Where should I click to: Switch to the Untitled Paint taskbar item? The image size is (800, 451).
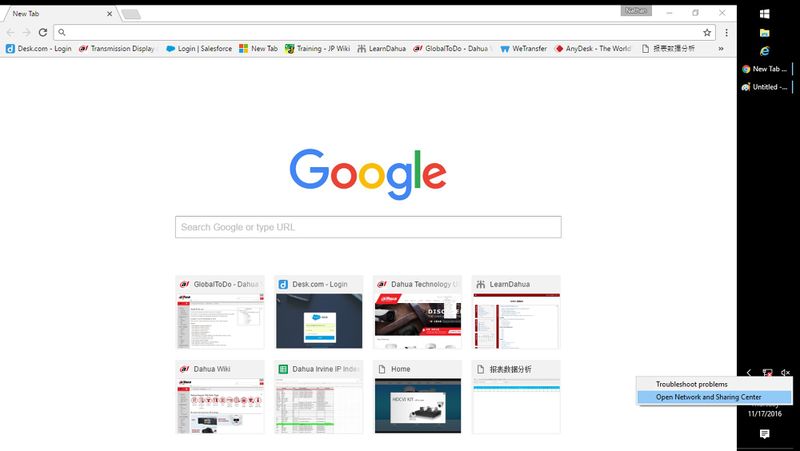click(x=765, y=87)
